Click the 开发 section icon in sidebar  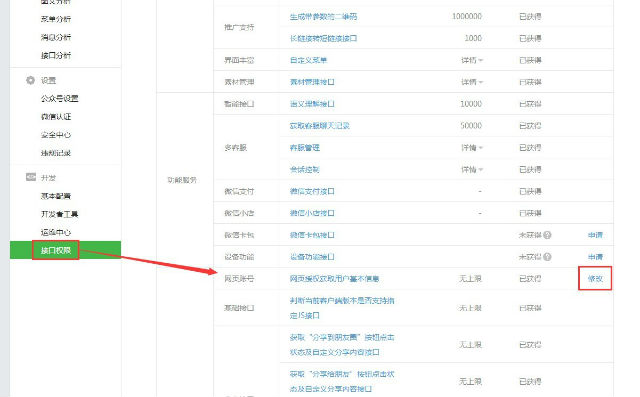coord(31,177)
